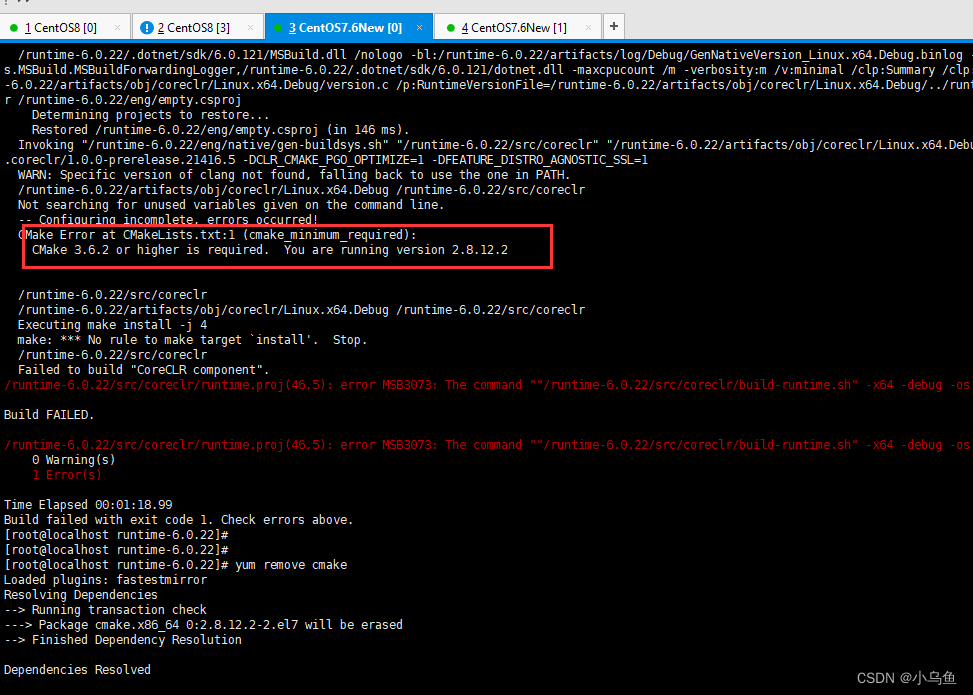973x695 pixels.
Task: Close the "4 CentOS7.6New [1]" tab
Action: pos(590,27)
